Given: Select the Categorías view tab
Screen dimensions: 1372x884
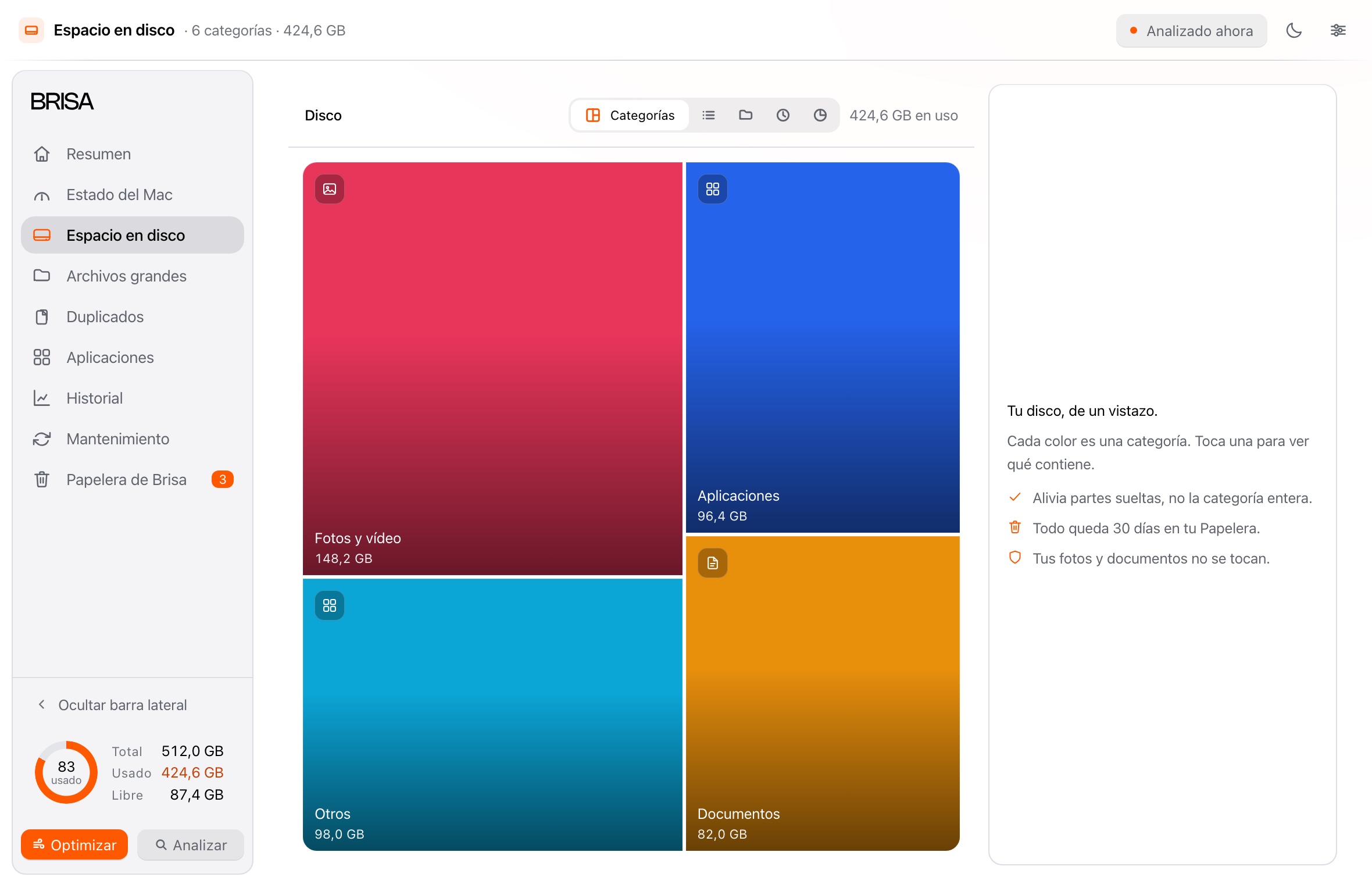Looking at the screenshot, I should [x=630, y=116].
